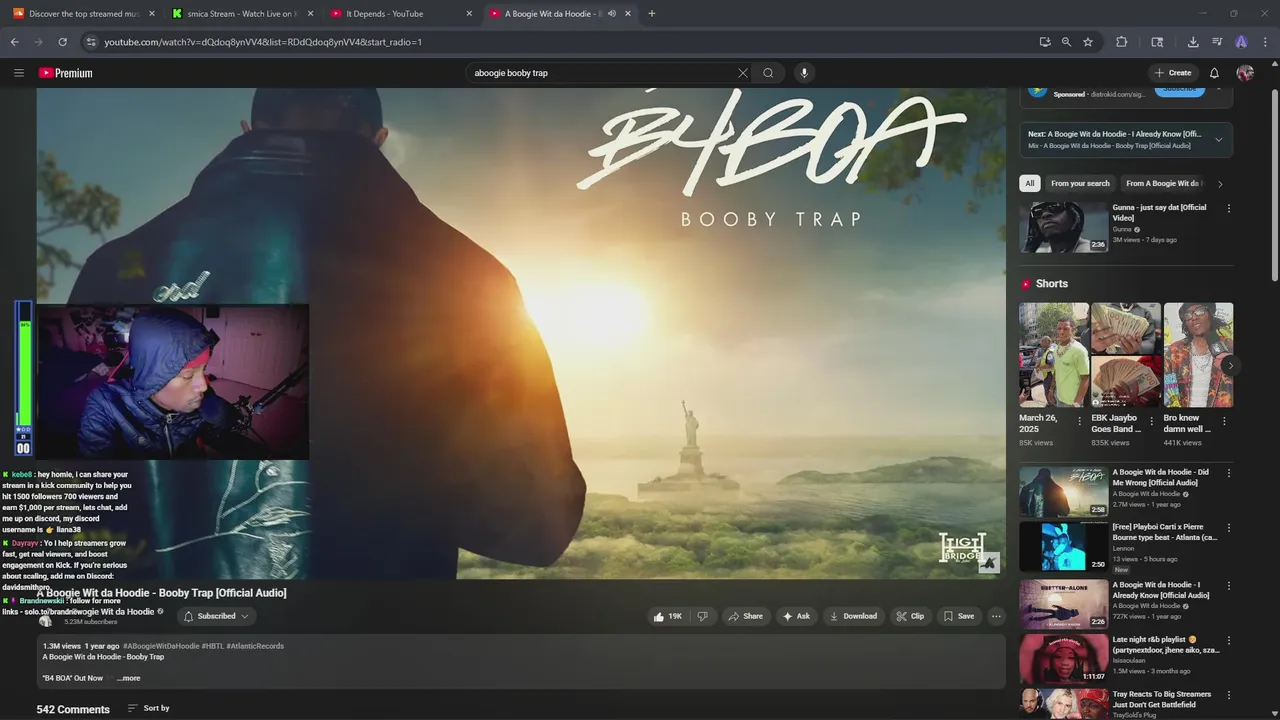Mute the A Boogie Wit da Hoodie tab audio
The width and height of the screenshot is (1280, 720).
(611, 14)
